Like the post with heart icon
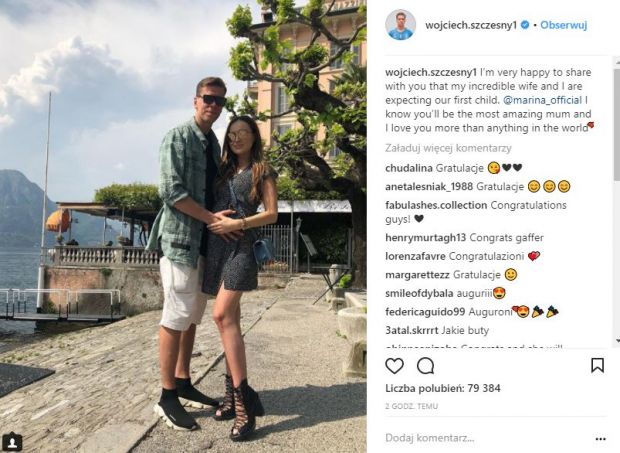 point(394,366)
